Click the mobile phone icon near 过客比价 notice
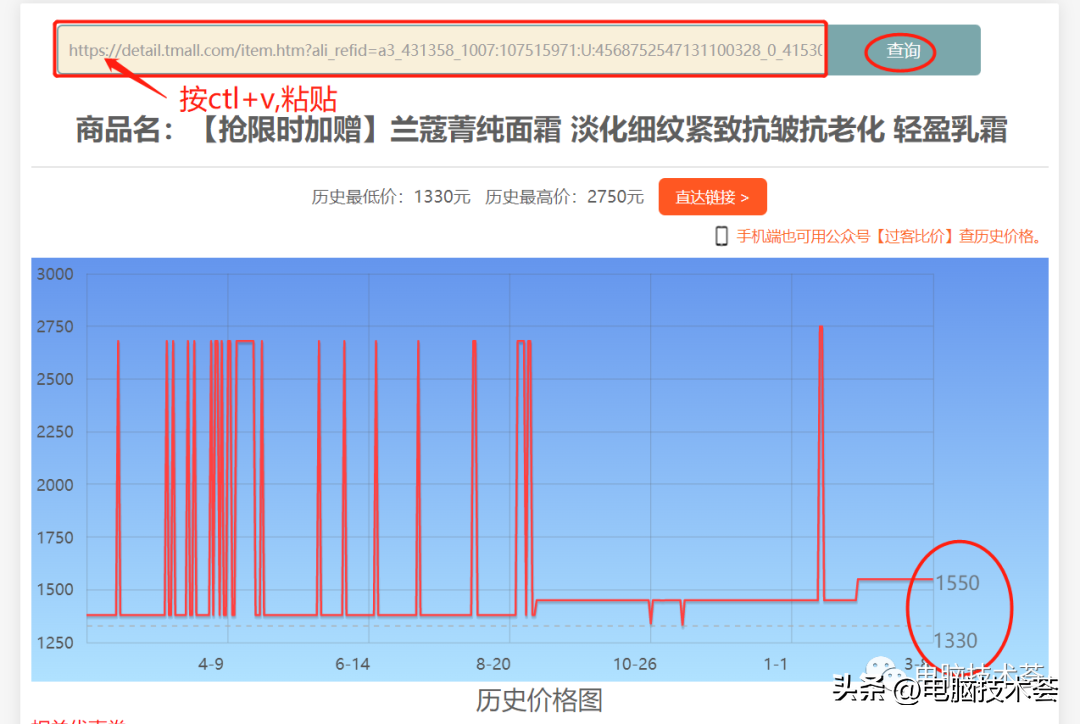 (x=720, y=235)
